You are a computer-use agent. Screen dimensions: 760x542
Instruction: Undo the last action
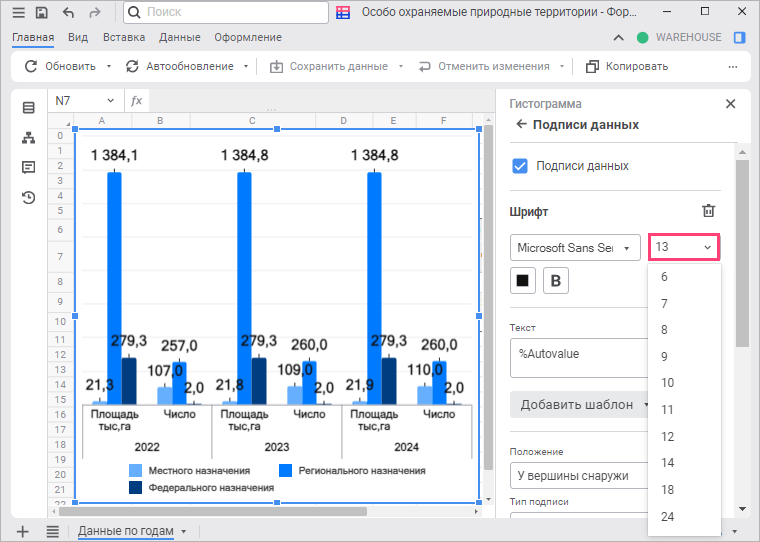[68, 12]
